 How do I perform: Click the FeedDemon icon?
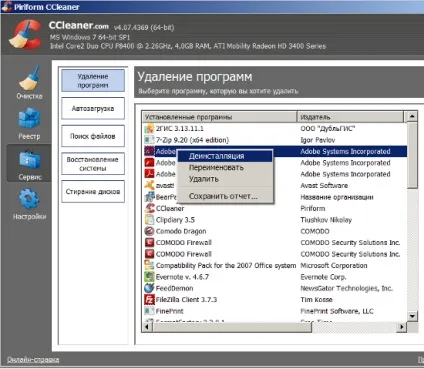click(x=149, y=288)
